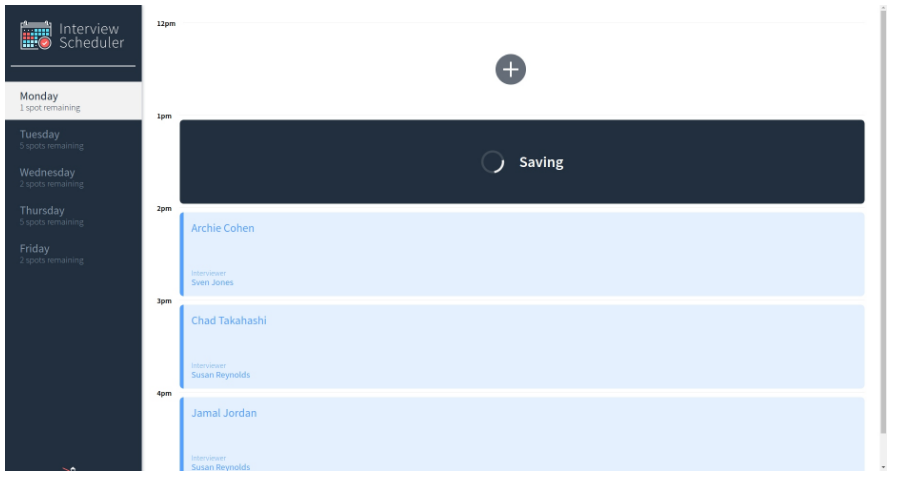The height and width of the screenshot is (480, 897).
Task: Switch to Tuesday in the sidebar
Action: (73, 139)
